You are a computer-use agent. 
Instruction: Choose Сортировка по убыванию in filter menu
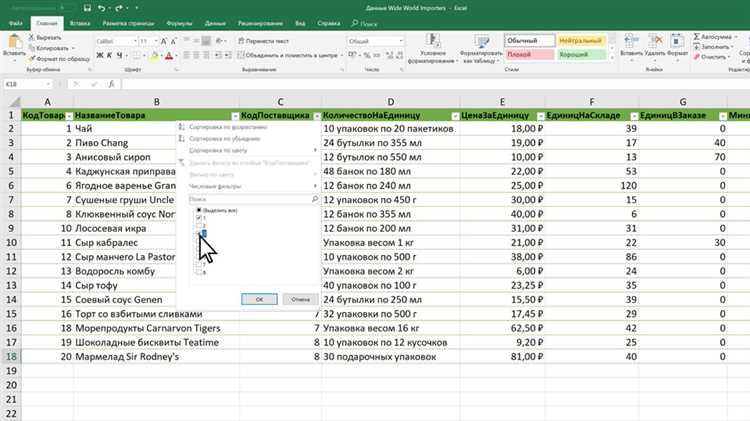tap(224, 139)
